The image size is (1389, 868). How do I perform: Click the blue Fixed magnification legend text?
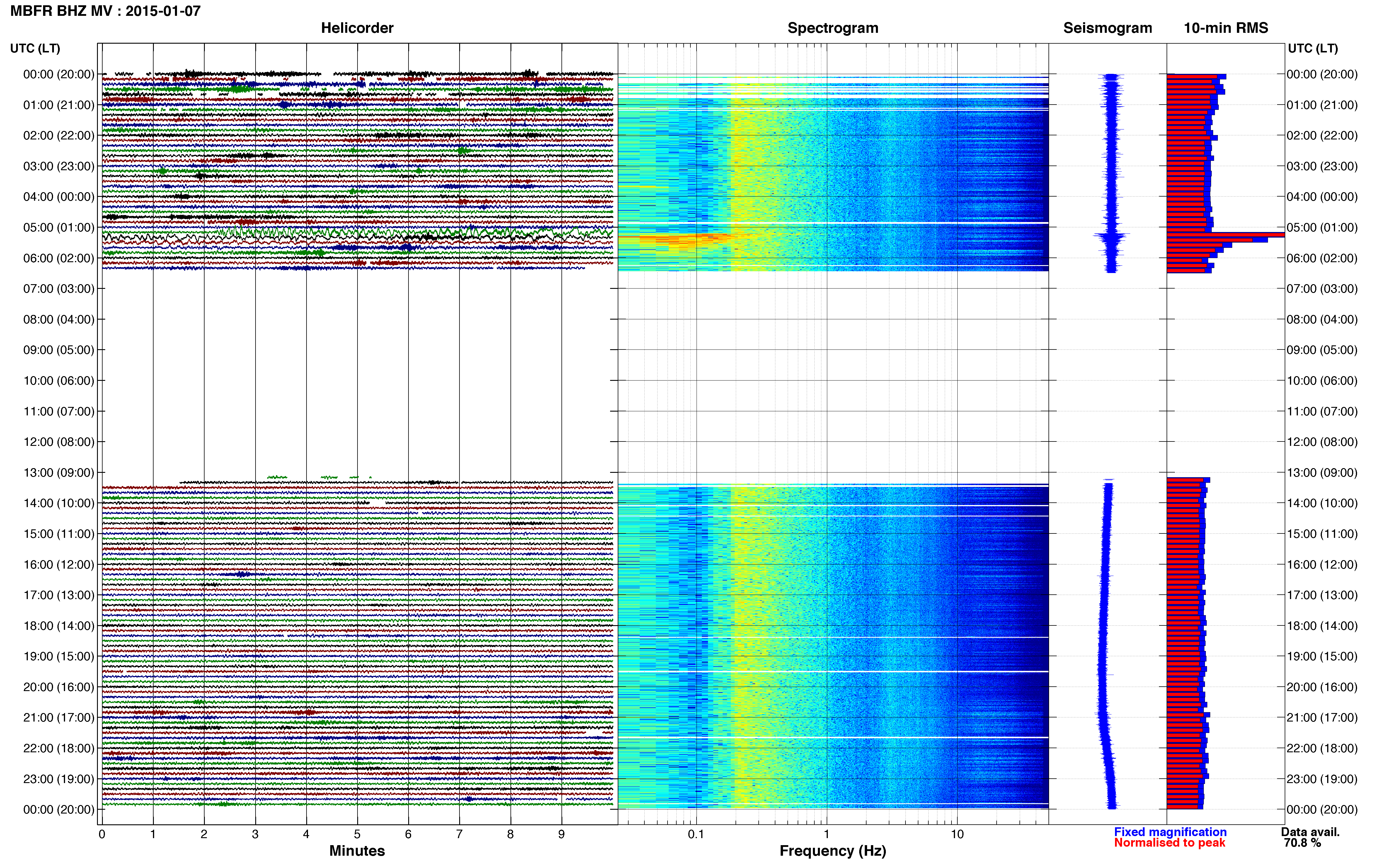[1170, 832]
